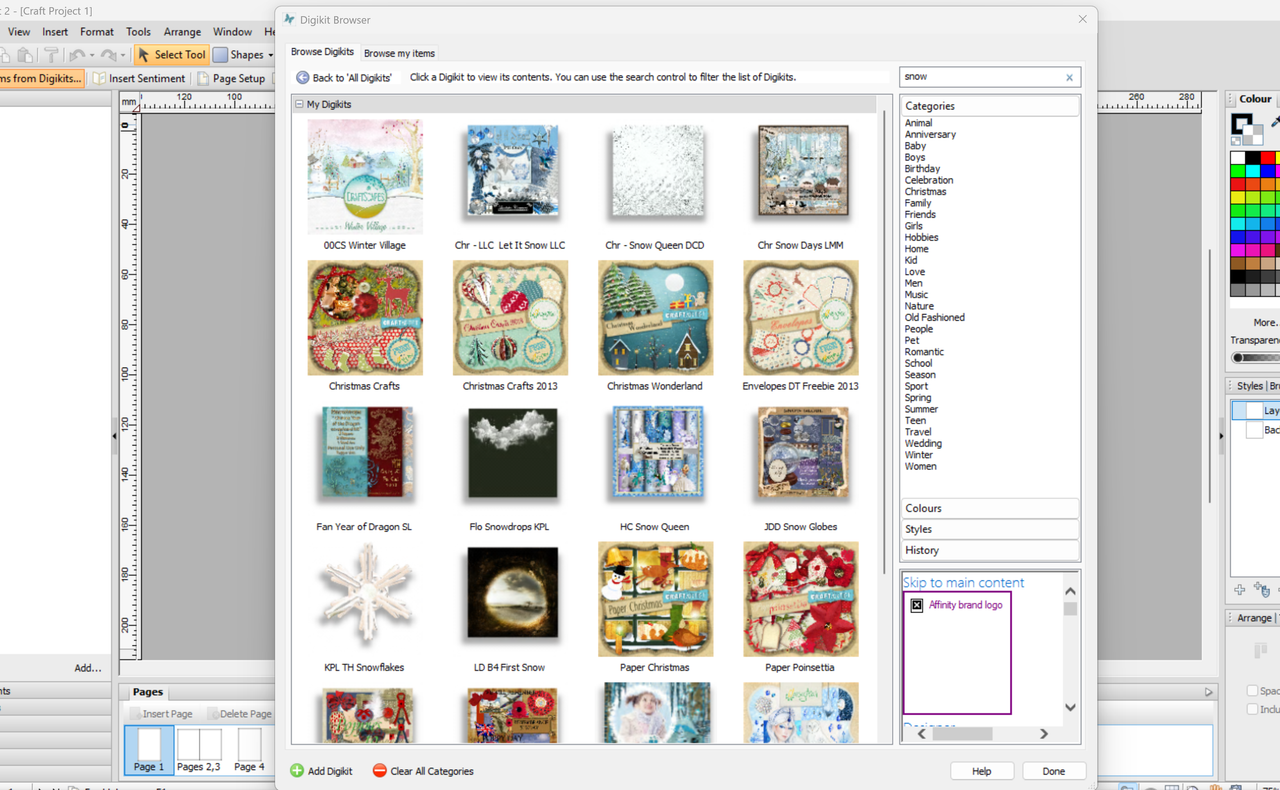
Task: Open the Arrange menu
Action: coord(182,32)
